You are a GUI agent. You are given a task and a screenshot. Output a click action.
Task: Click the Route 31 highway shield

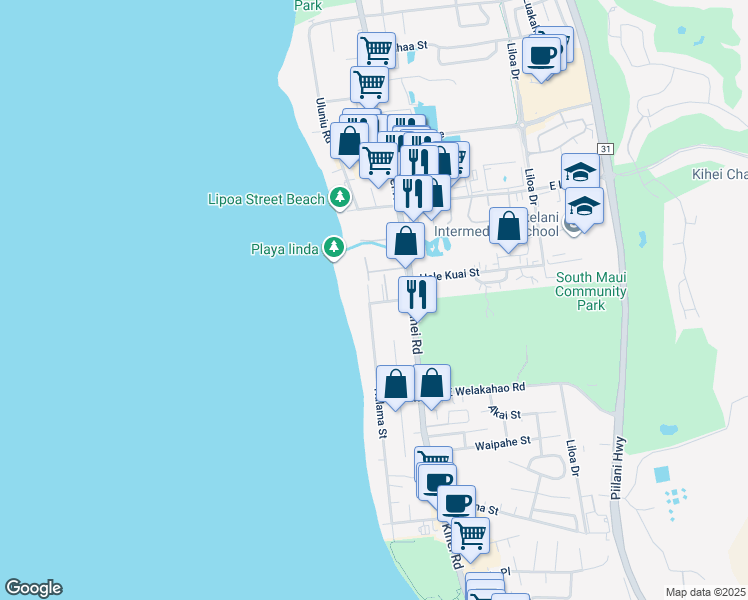coord(605,149)
